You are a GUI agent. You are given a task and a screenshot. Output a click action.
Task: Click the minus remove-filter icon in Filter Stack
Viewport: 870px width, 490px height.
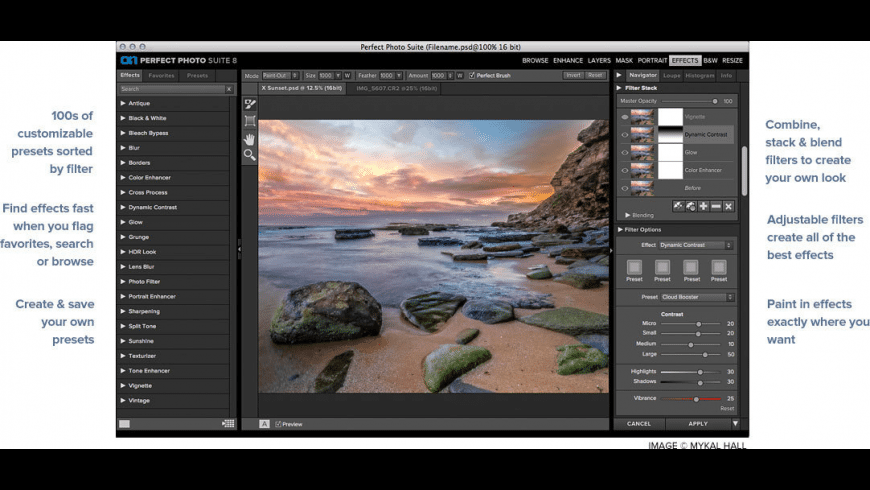716,206
